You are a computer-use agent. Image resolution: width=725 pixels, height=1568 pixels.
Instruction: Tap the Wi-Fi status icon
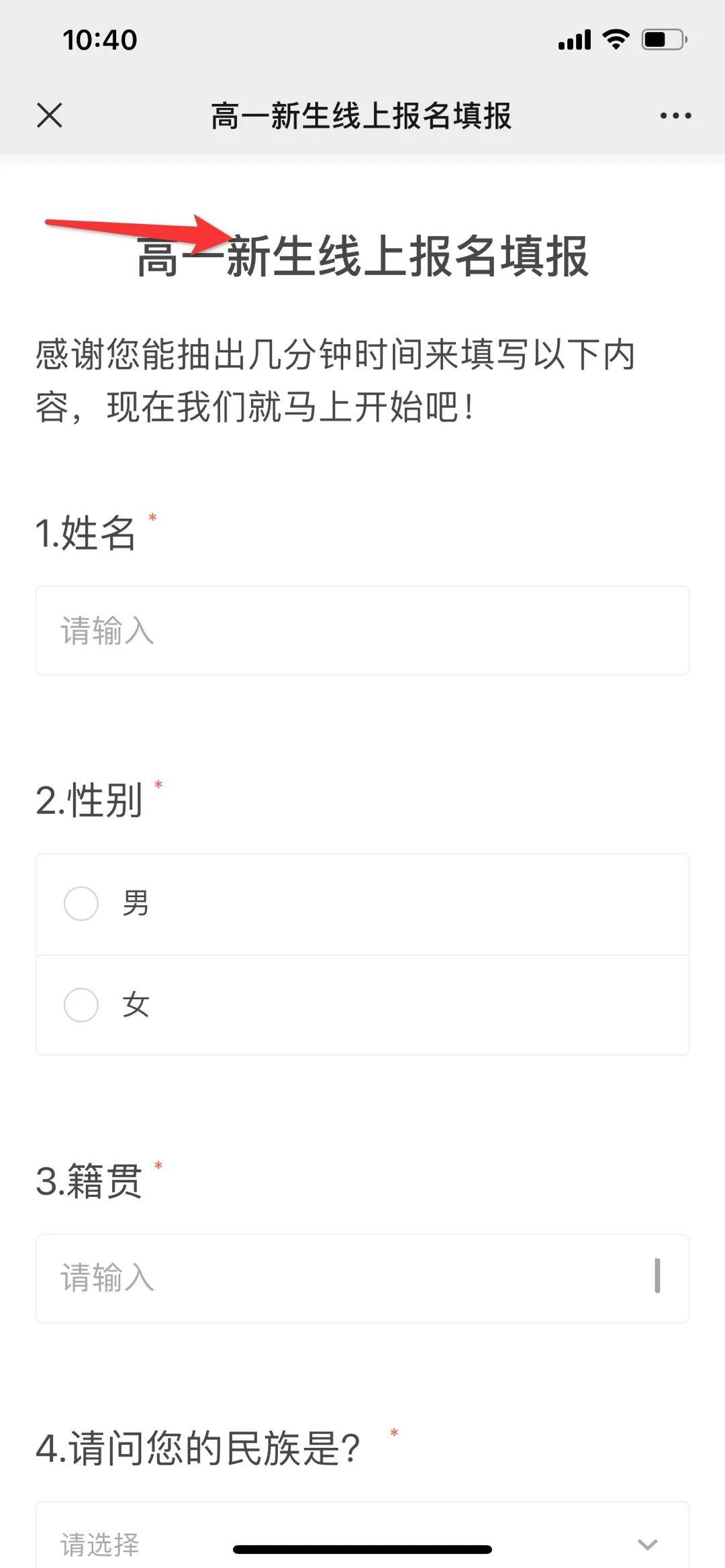click(616, 40)
